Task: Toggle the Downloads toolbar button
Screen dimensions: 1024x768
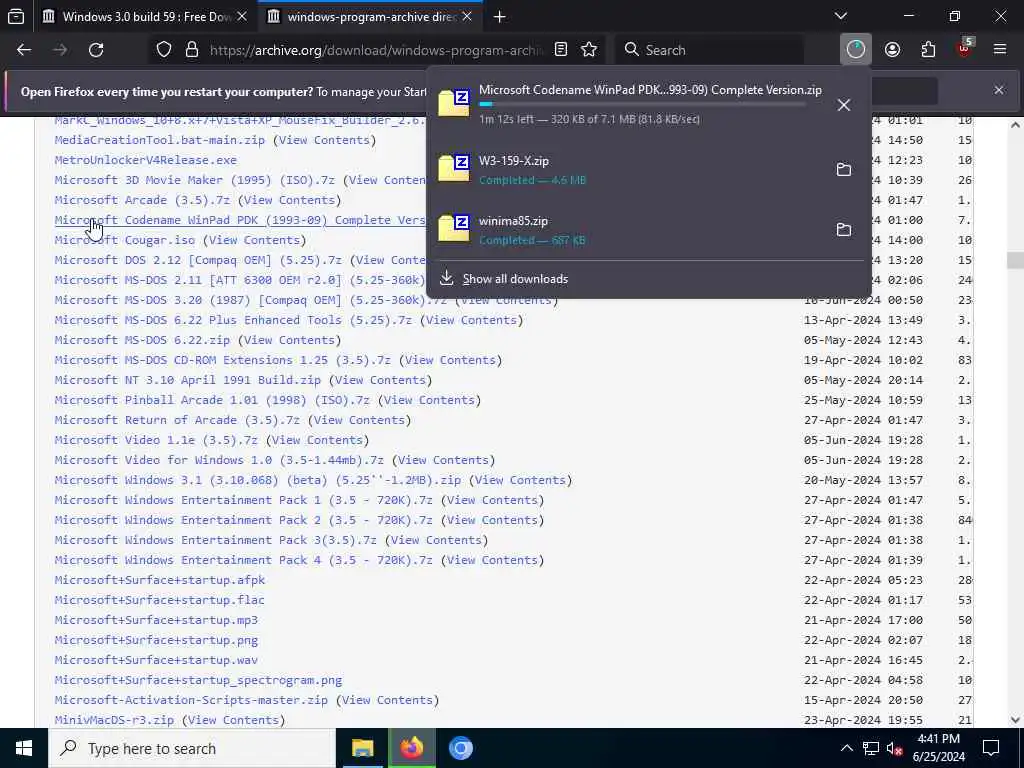Action: (x=856, y=50)
